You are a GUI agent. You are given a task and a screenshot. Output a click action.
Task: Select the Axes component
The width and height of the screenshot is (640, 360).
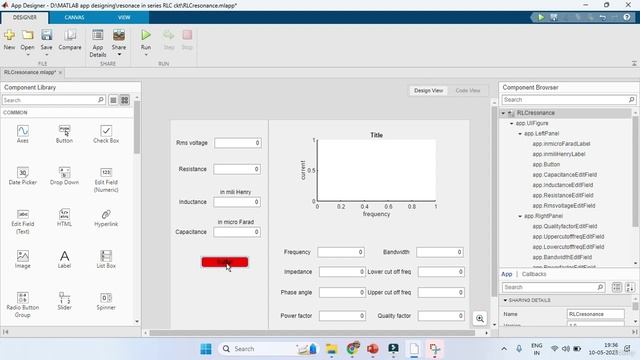(x=23, y=134)
